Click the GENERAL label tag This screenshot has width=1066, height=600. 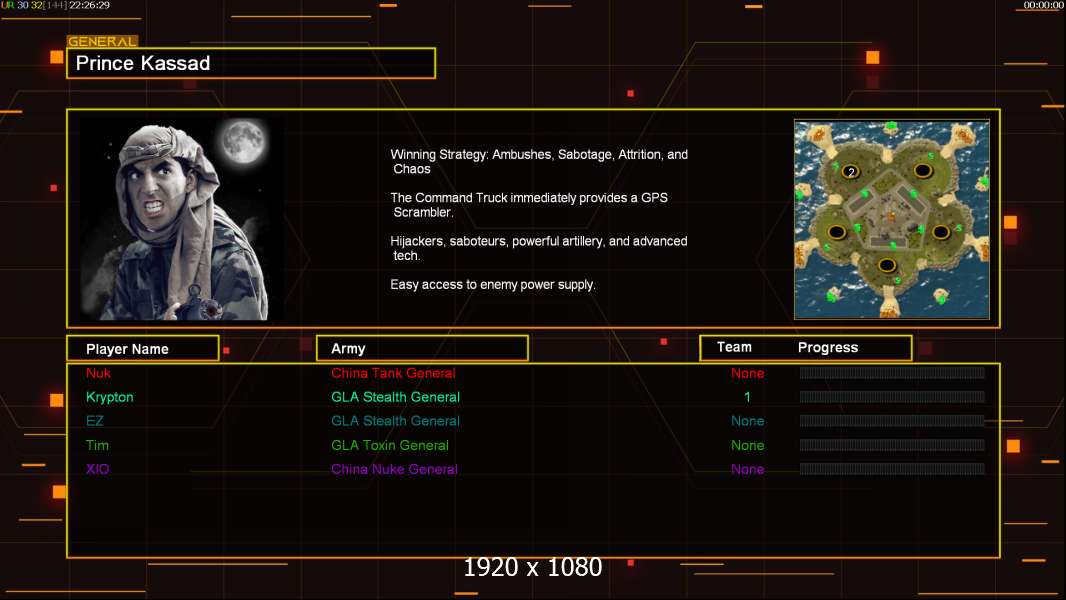(x=102, y=41)
